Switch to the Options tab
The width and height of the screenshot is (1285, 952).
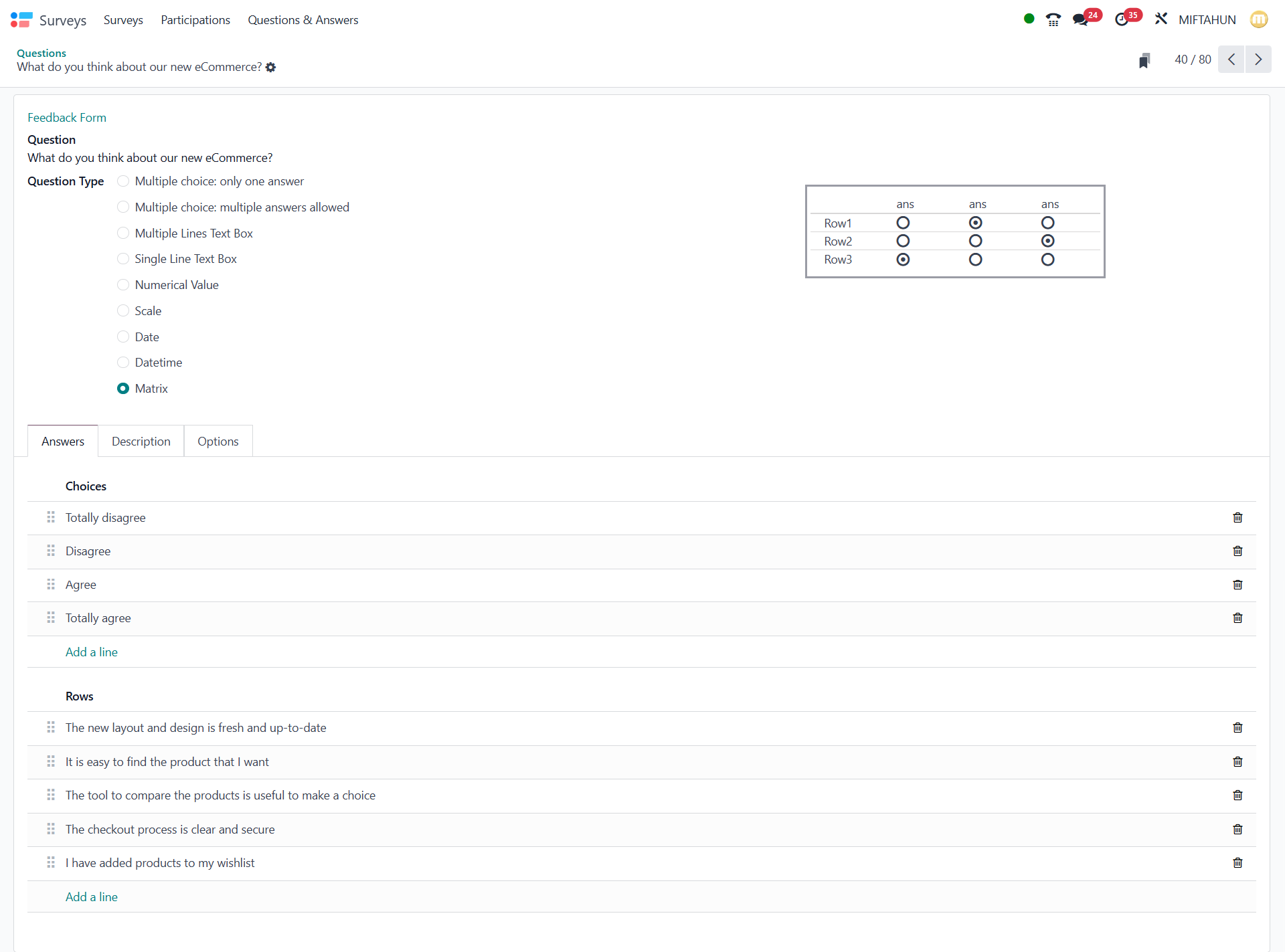coord(218,442)
